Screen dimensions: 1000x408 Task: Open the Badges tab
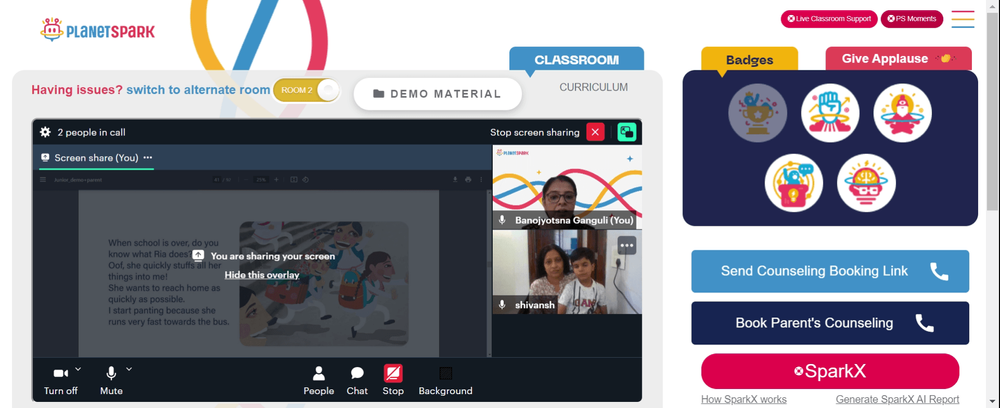coord(749,60)
